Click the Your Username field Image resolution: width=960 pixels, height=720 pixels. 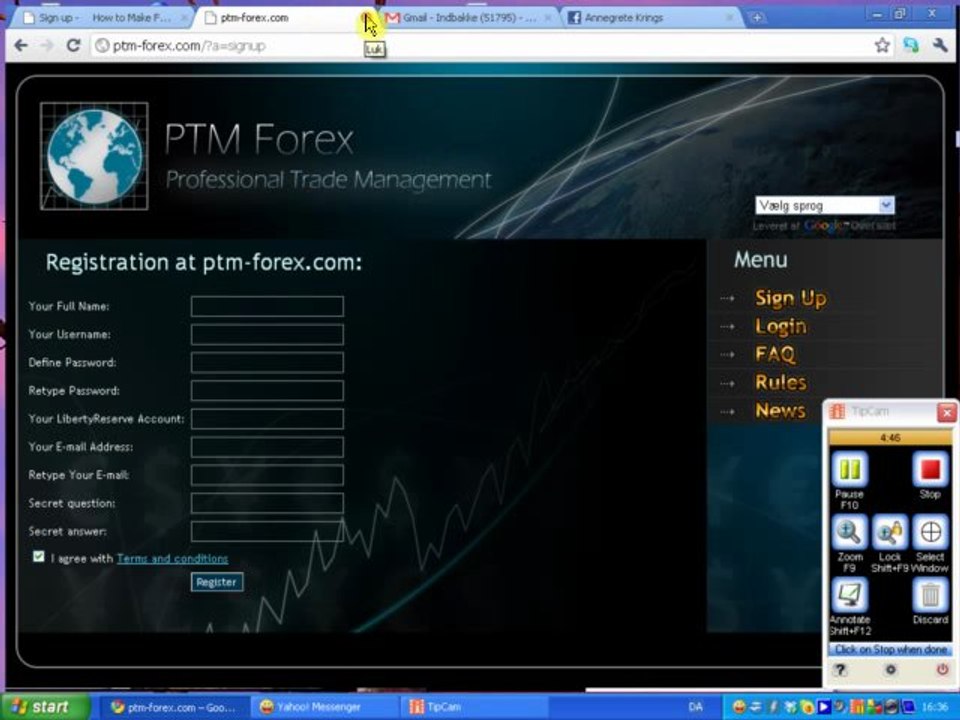[x=268, y=334]
